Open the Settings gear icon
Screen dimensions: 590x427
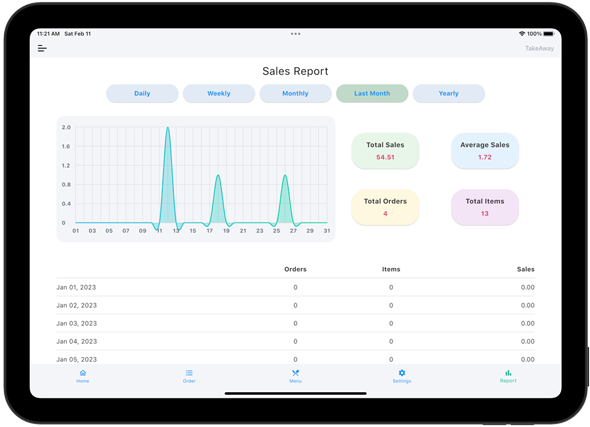[402, 373]
